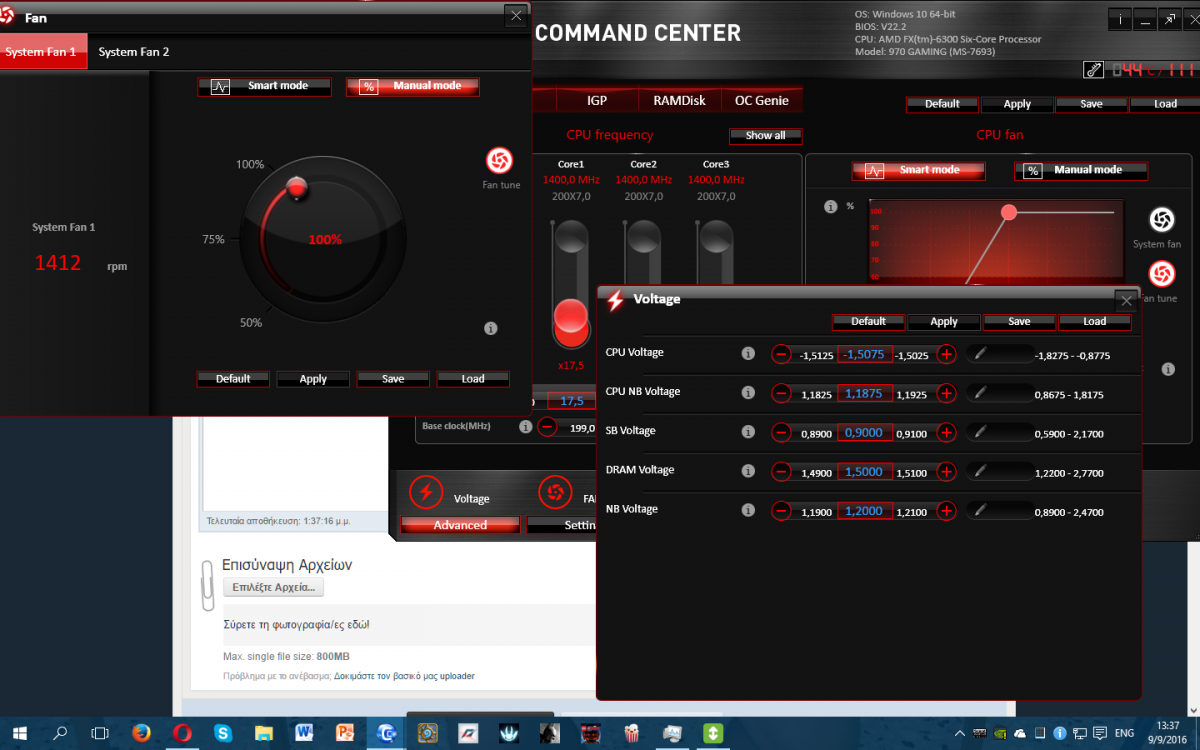Click Fan tune icon in Fan window
Image resolution: width=1200 pixels, height=750 pixels.
(x=499, y=160)
